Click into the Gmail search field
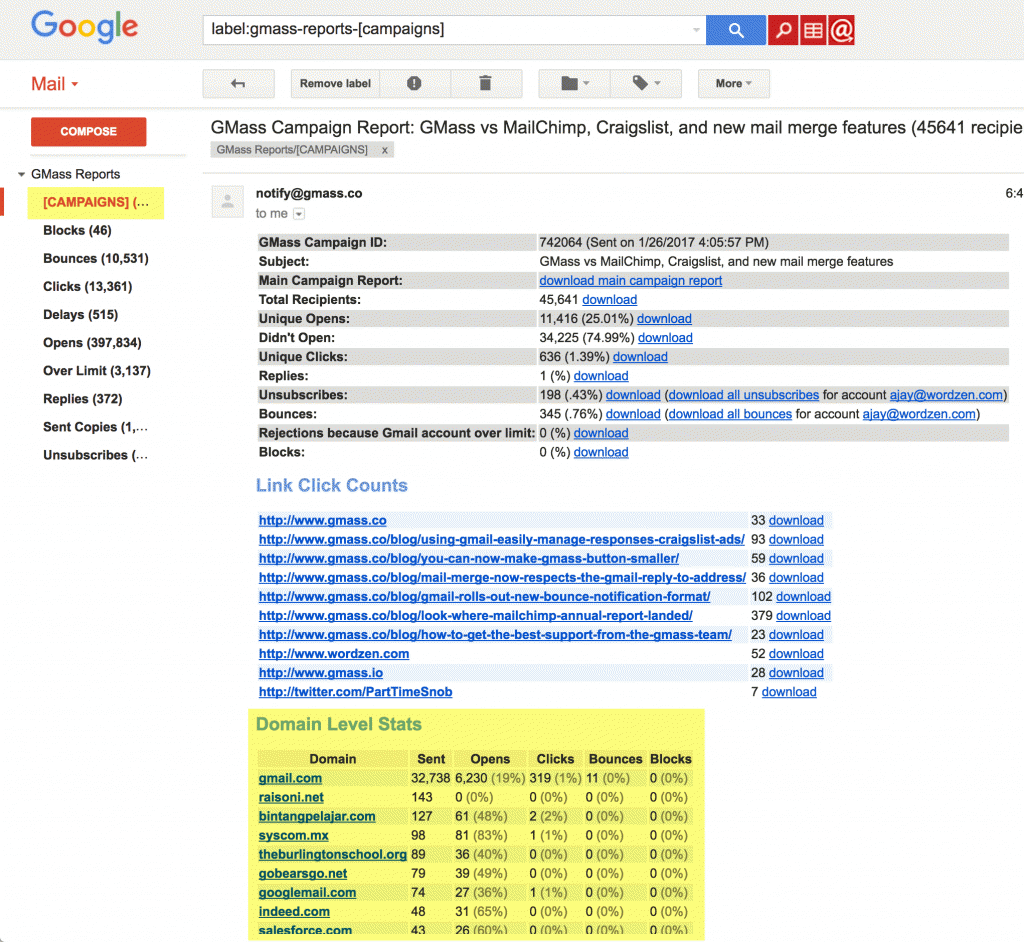Viewport: 1024px width, 942px height. [445, 30]
